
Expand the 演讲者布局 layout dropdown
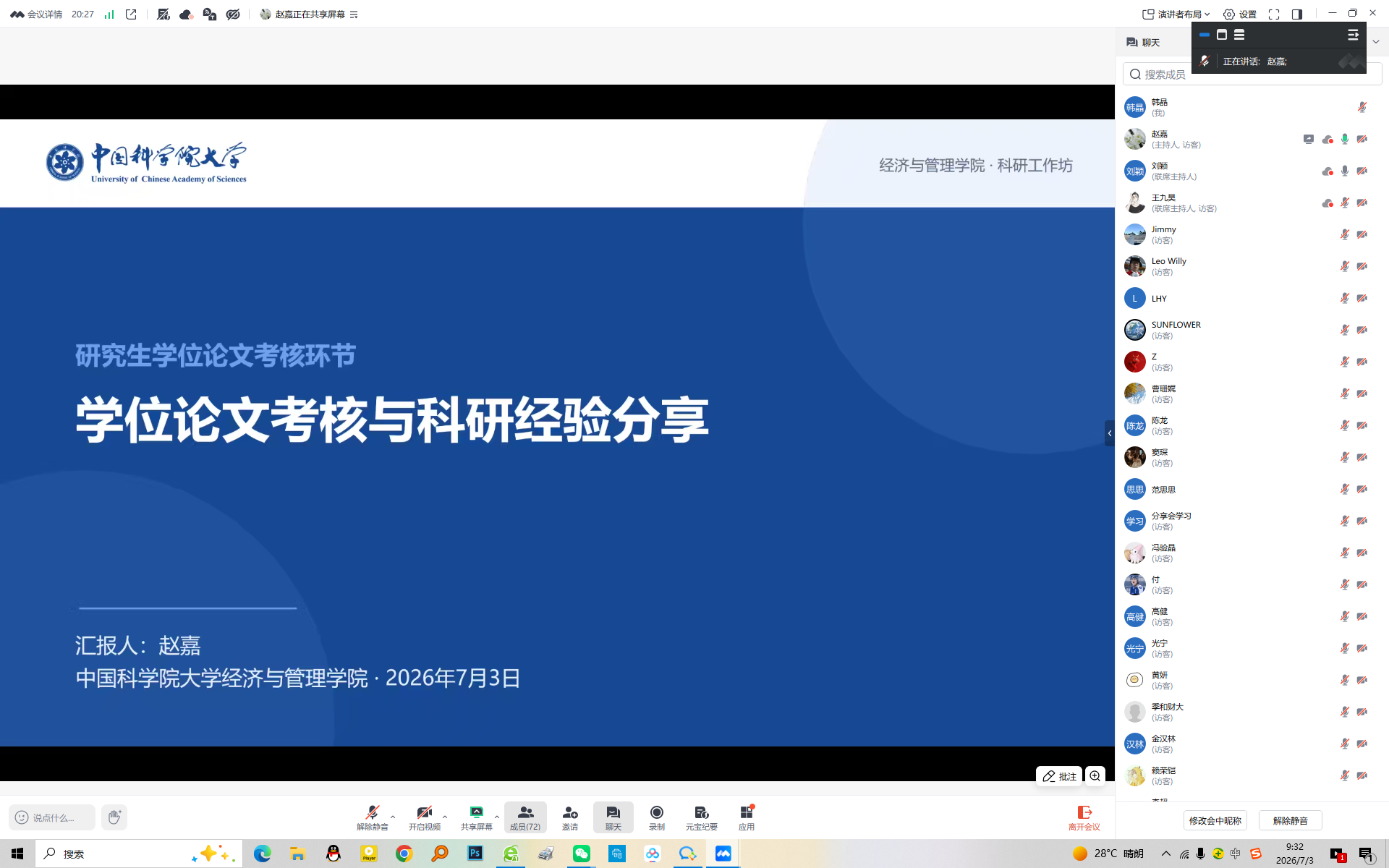click(x=1176, y=14)
